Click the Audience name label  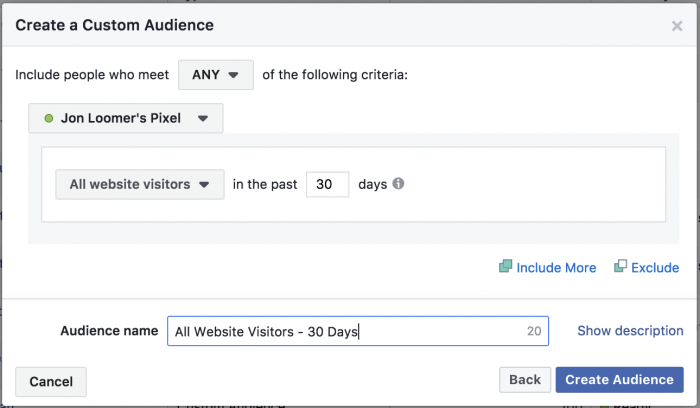click(x=109, y=331)
